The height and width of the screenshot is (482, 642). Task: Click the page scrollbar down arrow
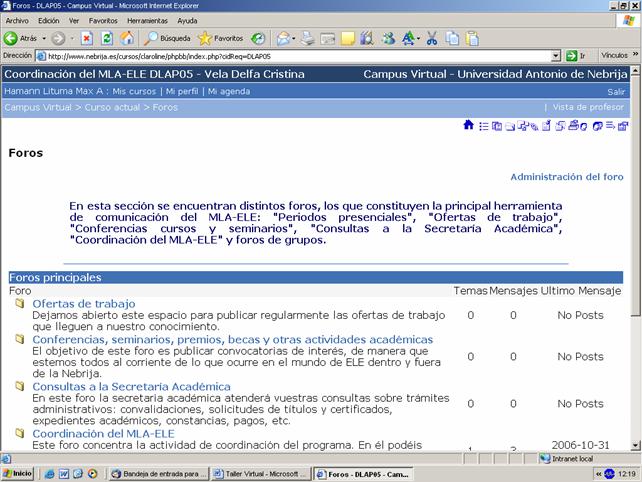click(635, 446)
